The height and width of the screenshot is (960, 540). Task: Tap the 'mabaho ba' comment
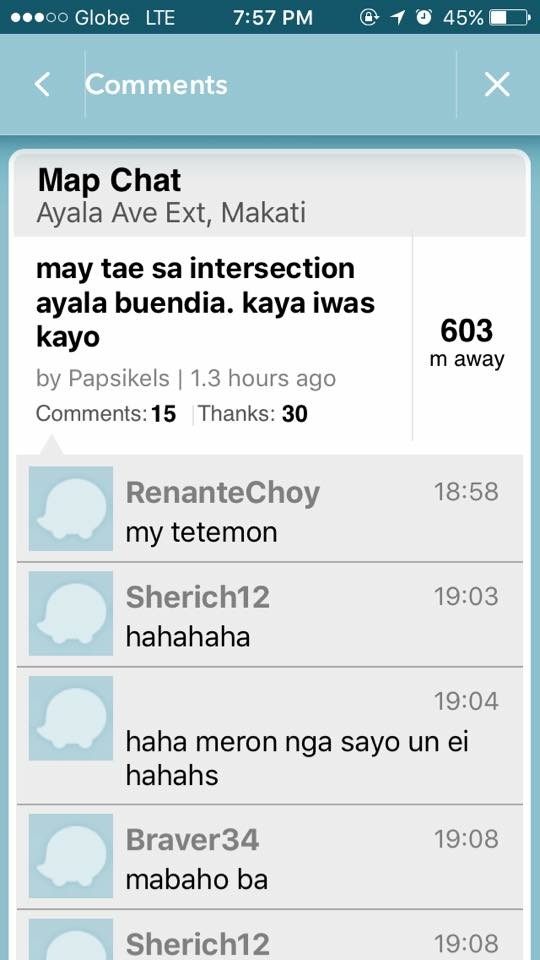197,880
